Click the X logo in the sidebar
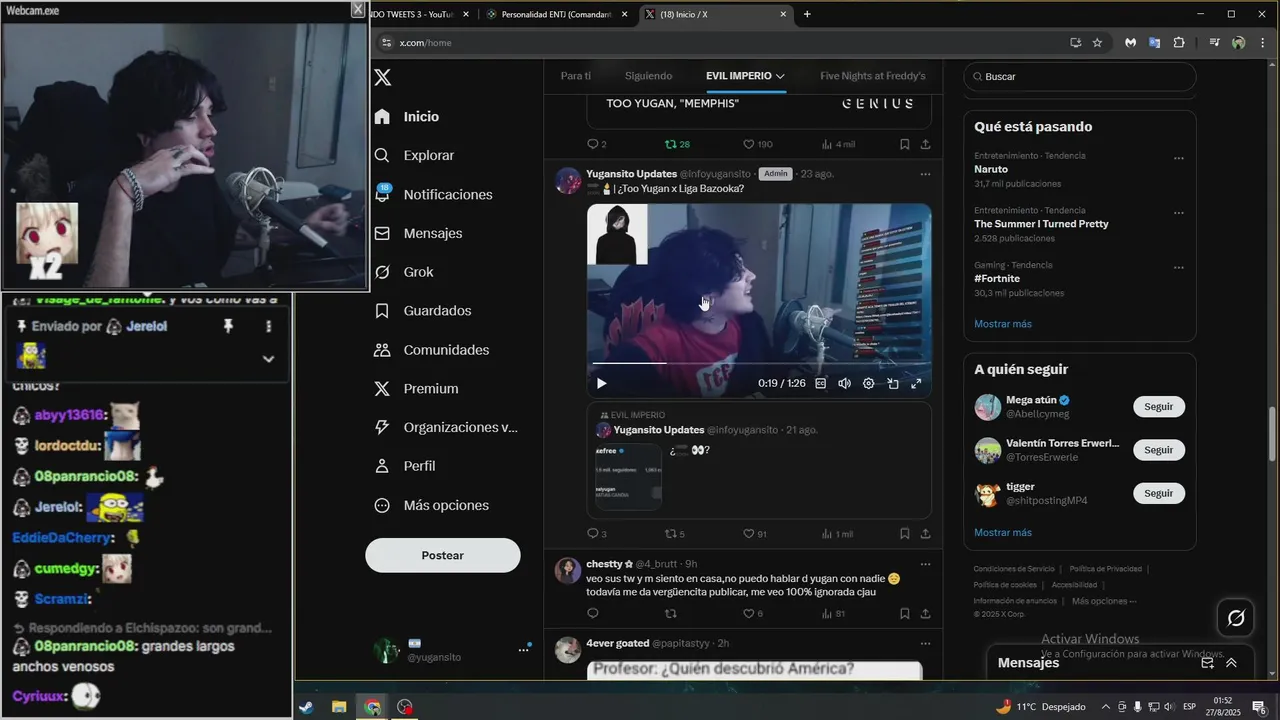 [x=382, y=78]
